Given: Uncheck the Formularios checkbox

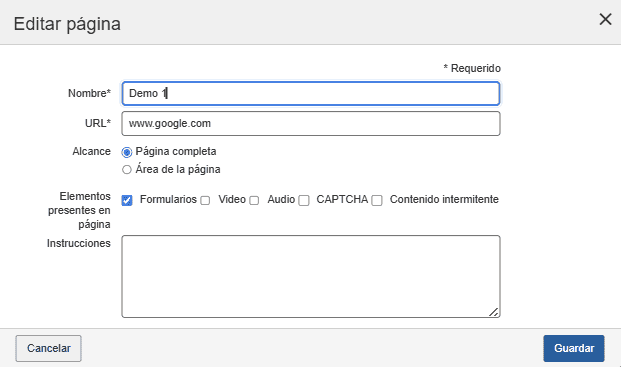Looking at the screenshot, I should point(127,200).
